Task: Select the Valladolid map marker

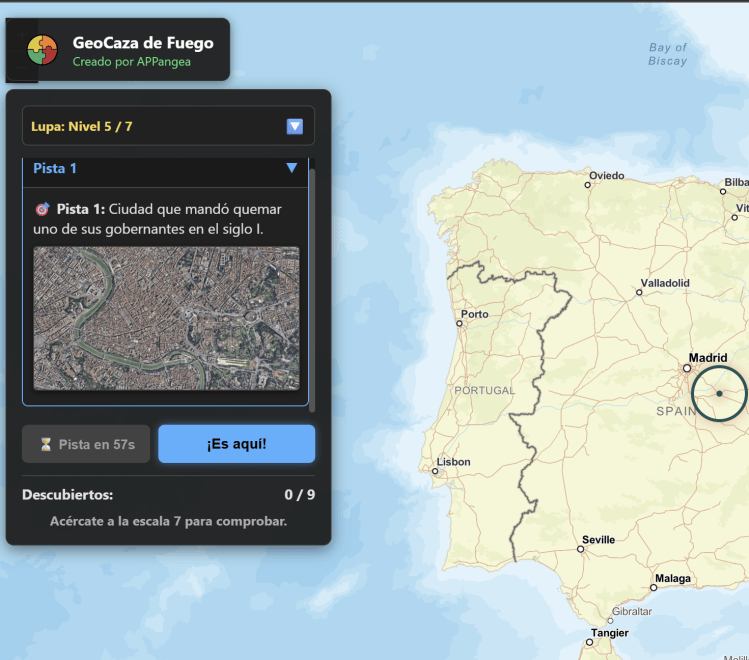Action: pyautogui.click(x=639, y=293)
